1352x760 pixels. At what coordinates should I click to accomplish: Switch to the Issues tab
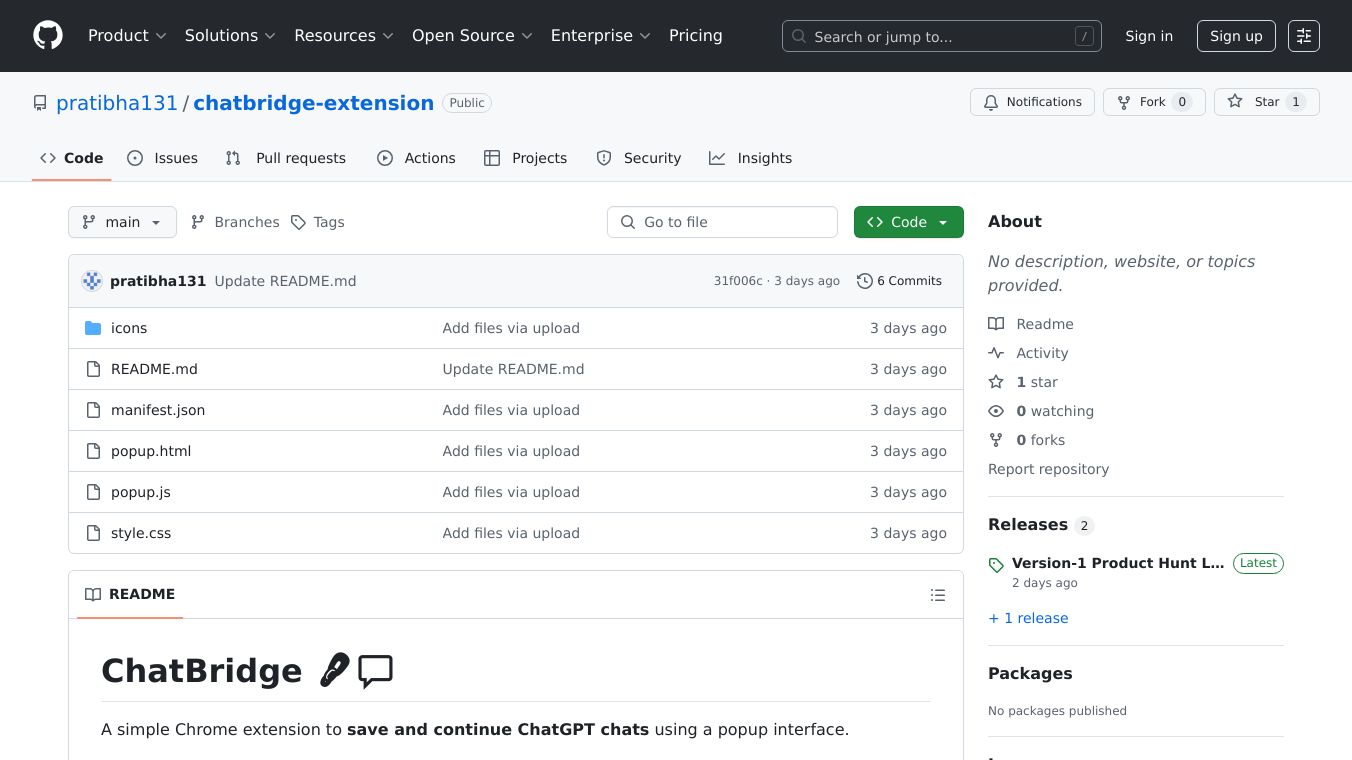(163, 158)
